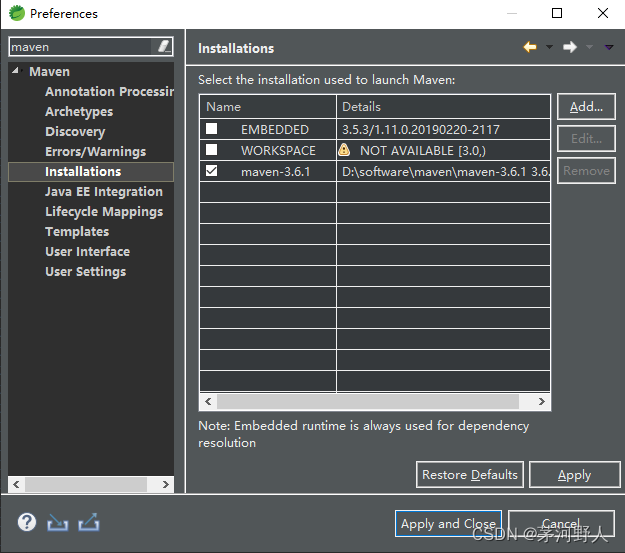Select the maven-3.6.1 row name
The image size is (625, 553).
(275, 172)
